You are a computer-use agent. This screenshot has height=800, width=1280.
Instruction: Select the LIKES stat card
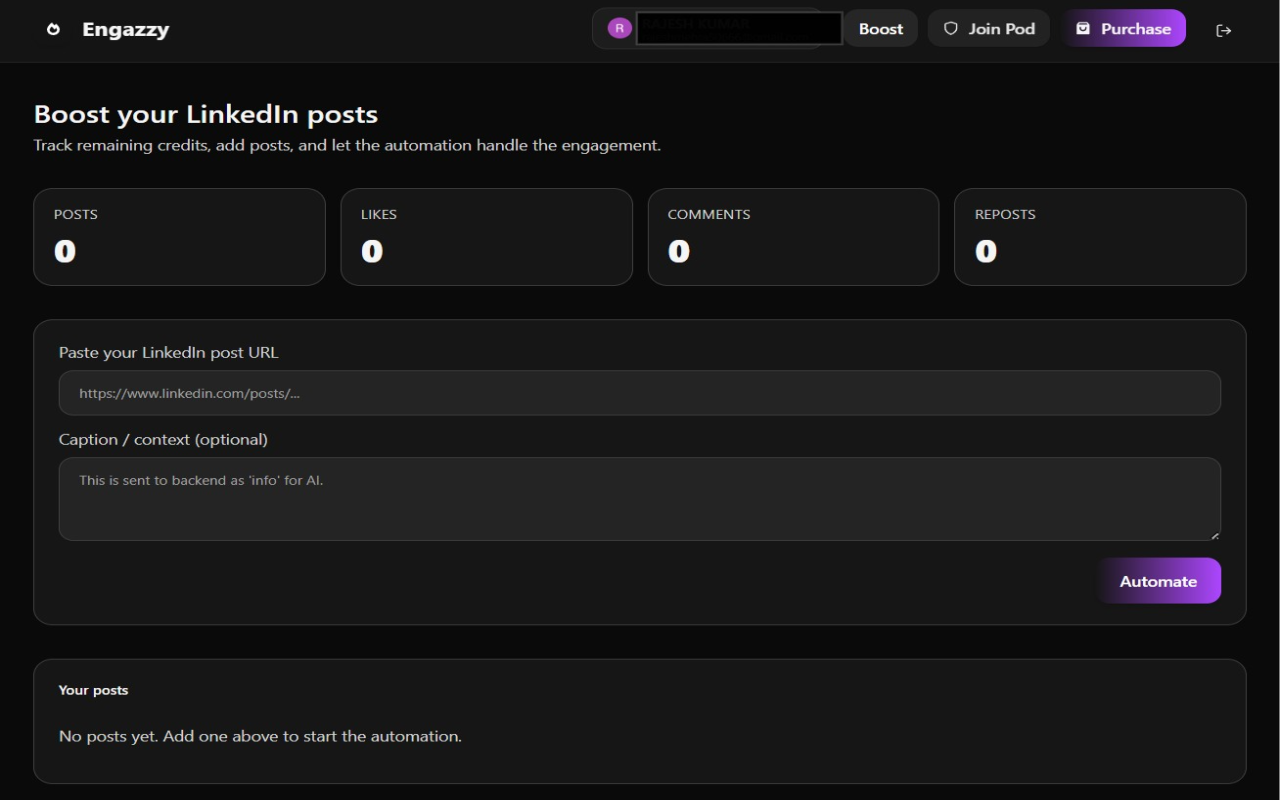[486, 237]
